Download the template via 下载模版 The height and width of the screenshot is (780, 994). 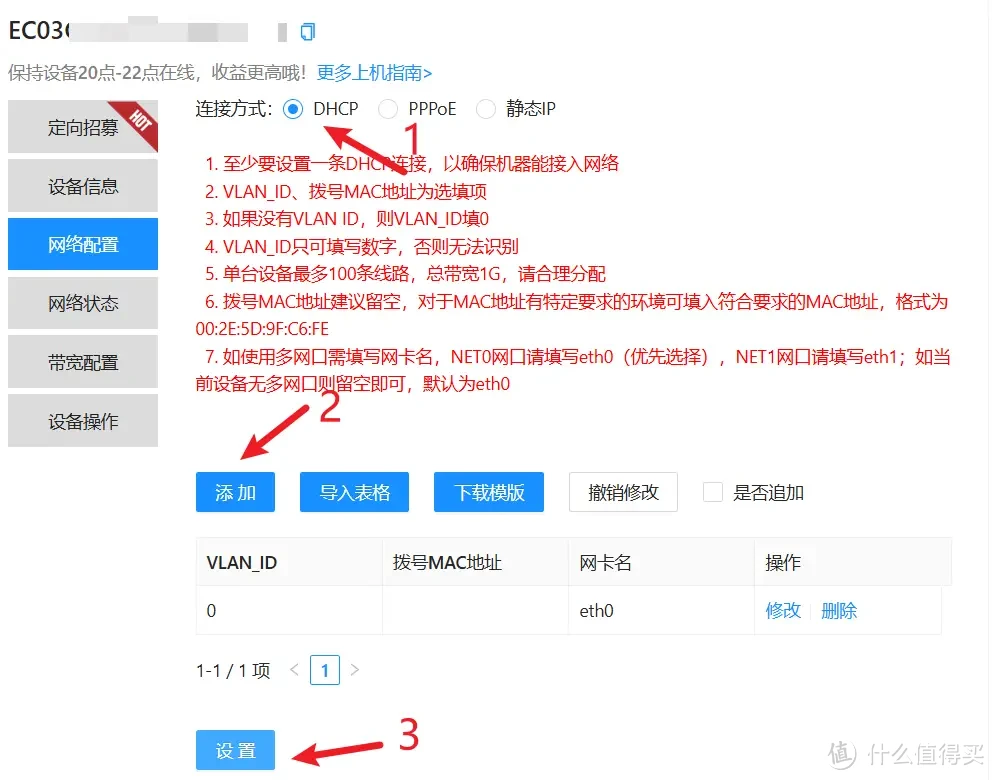click(488, 491)
